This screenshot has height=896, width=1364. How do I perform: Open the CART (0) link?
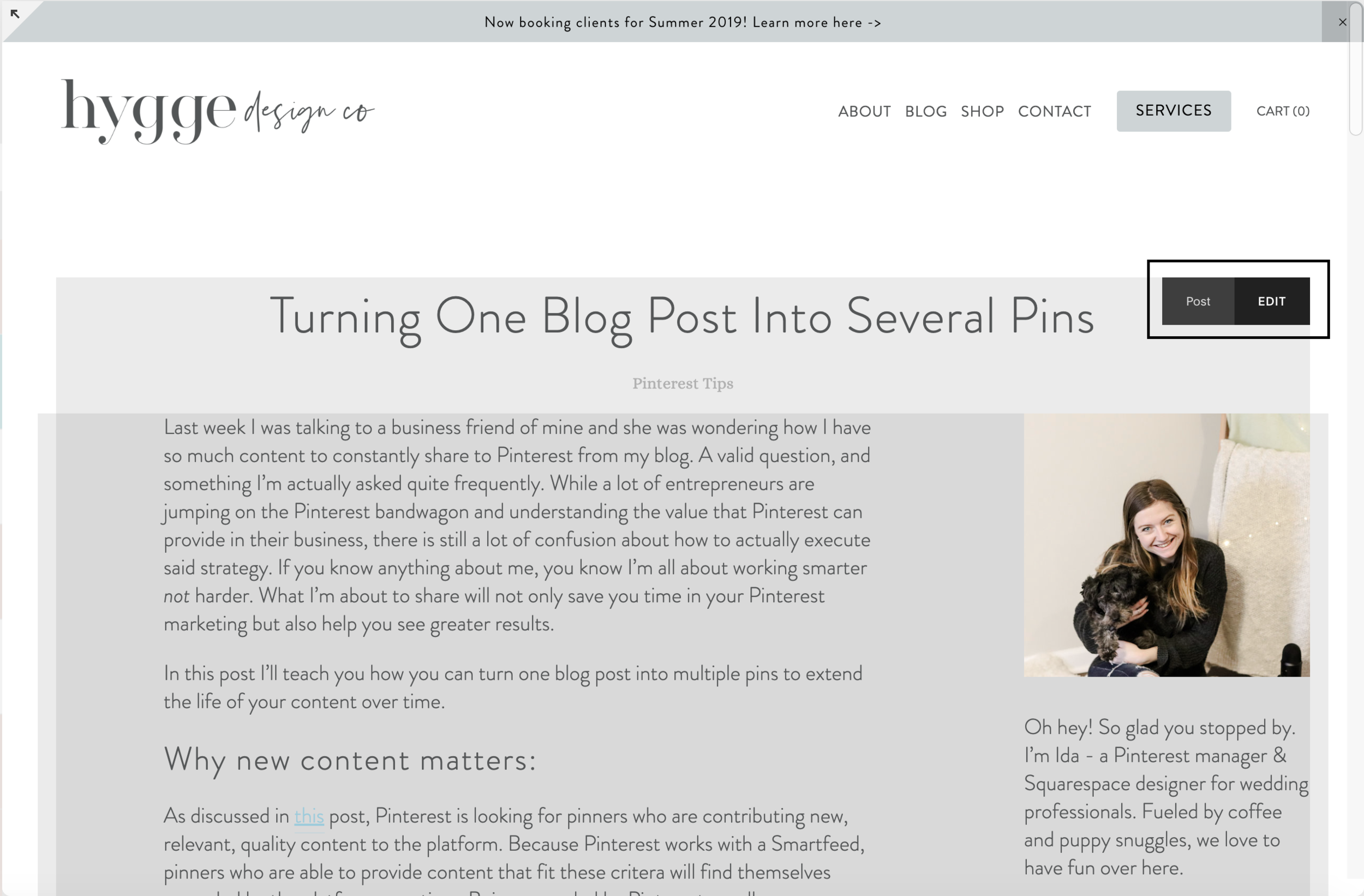[x=1283, y=111]
